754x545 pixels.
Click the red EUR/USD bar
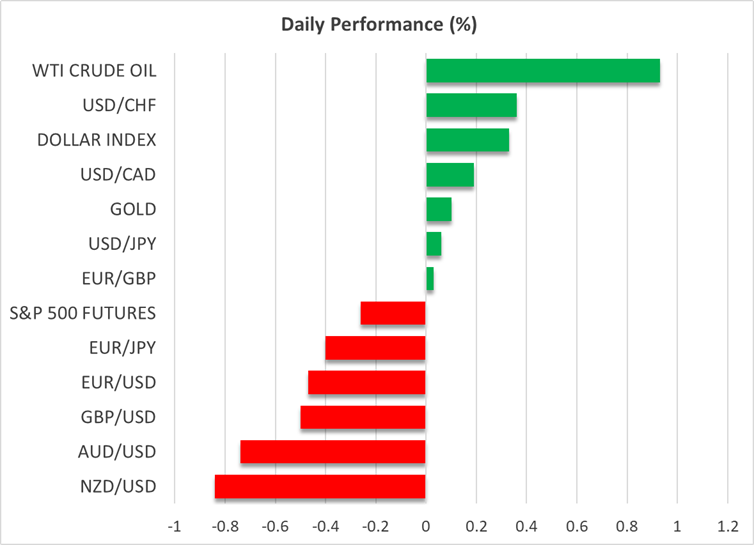coord(367,383)
